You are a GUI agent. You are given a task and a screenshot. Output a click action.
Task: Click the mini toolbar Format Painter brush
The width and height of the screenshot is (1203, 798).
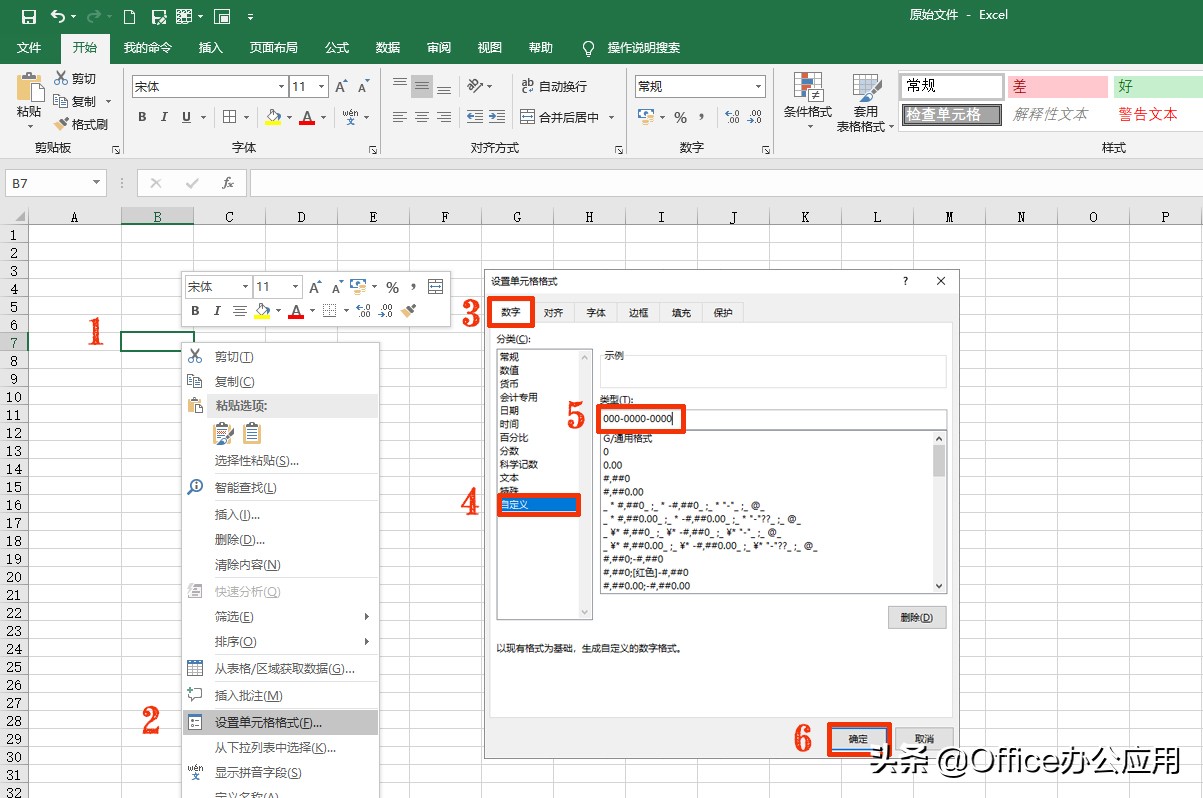[x=408, y=311]
